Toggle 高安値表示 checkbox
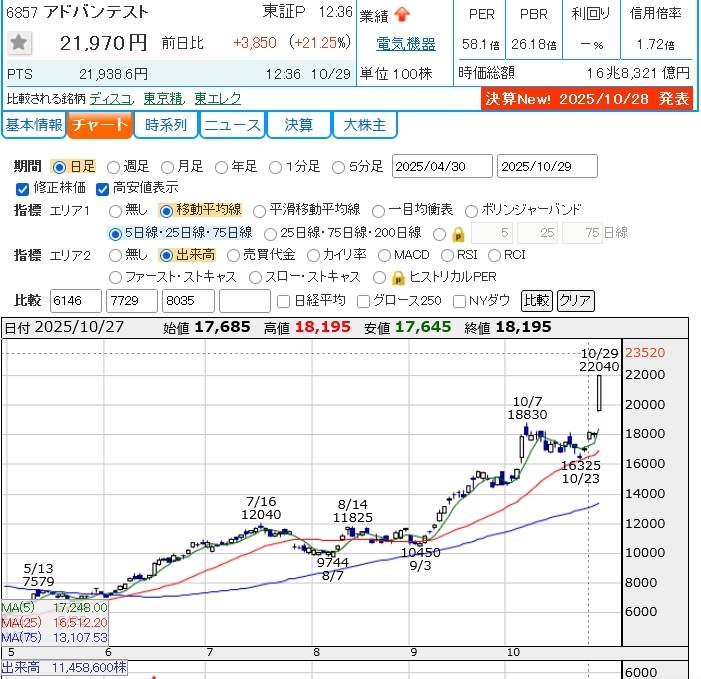Viewport: 701px width, 679px height. (102, 189)
